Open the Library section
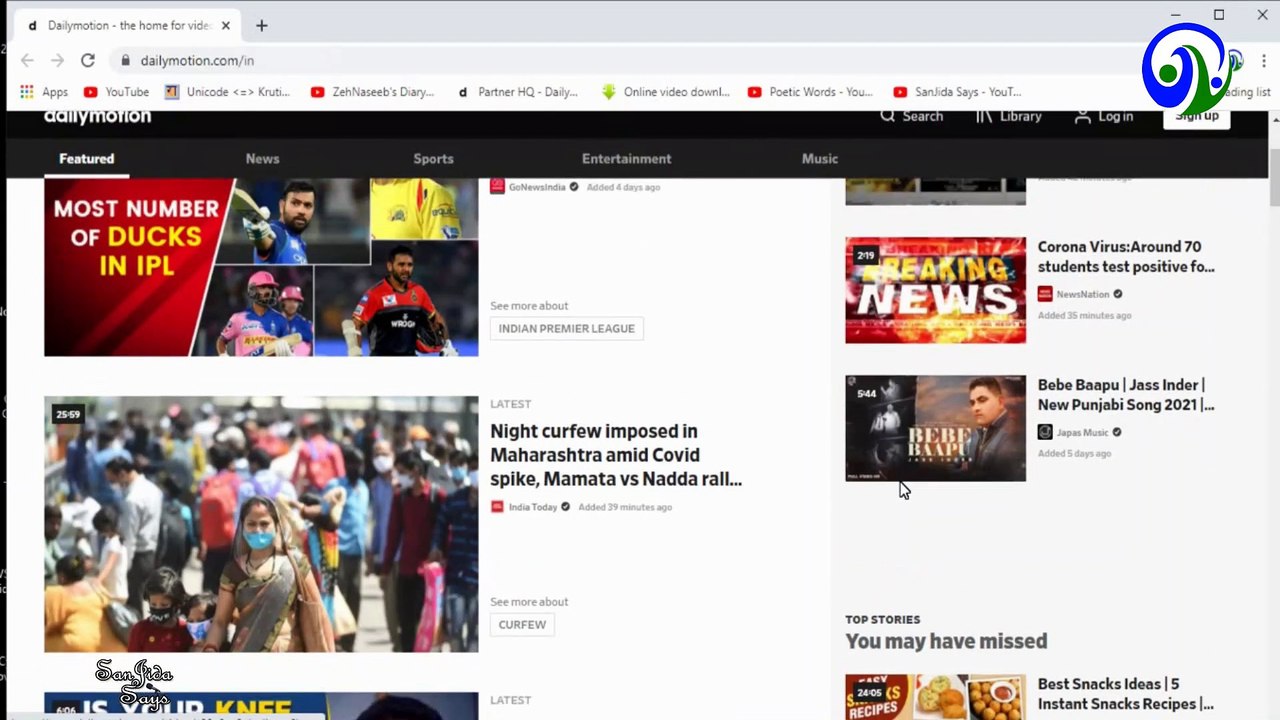The width and height of the screenshot is (1280, 720). tap(1008, 116)
